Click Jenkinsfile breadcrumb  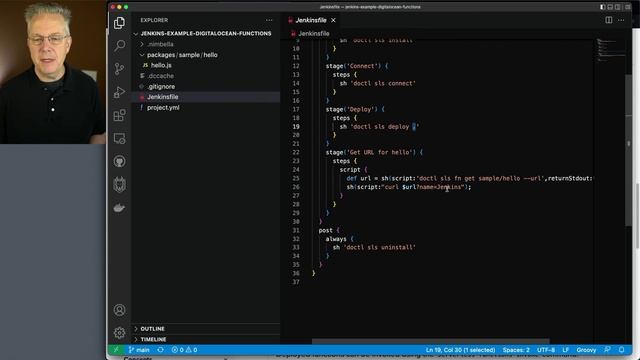[313, 33]
